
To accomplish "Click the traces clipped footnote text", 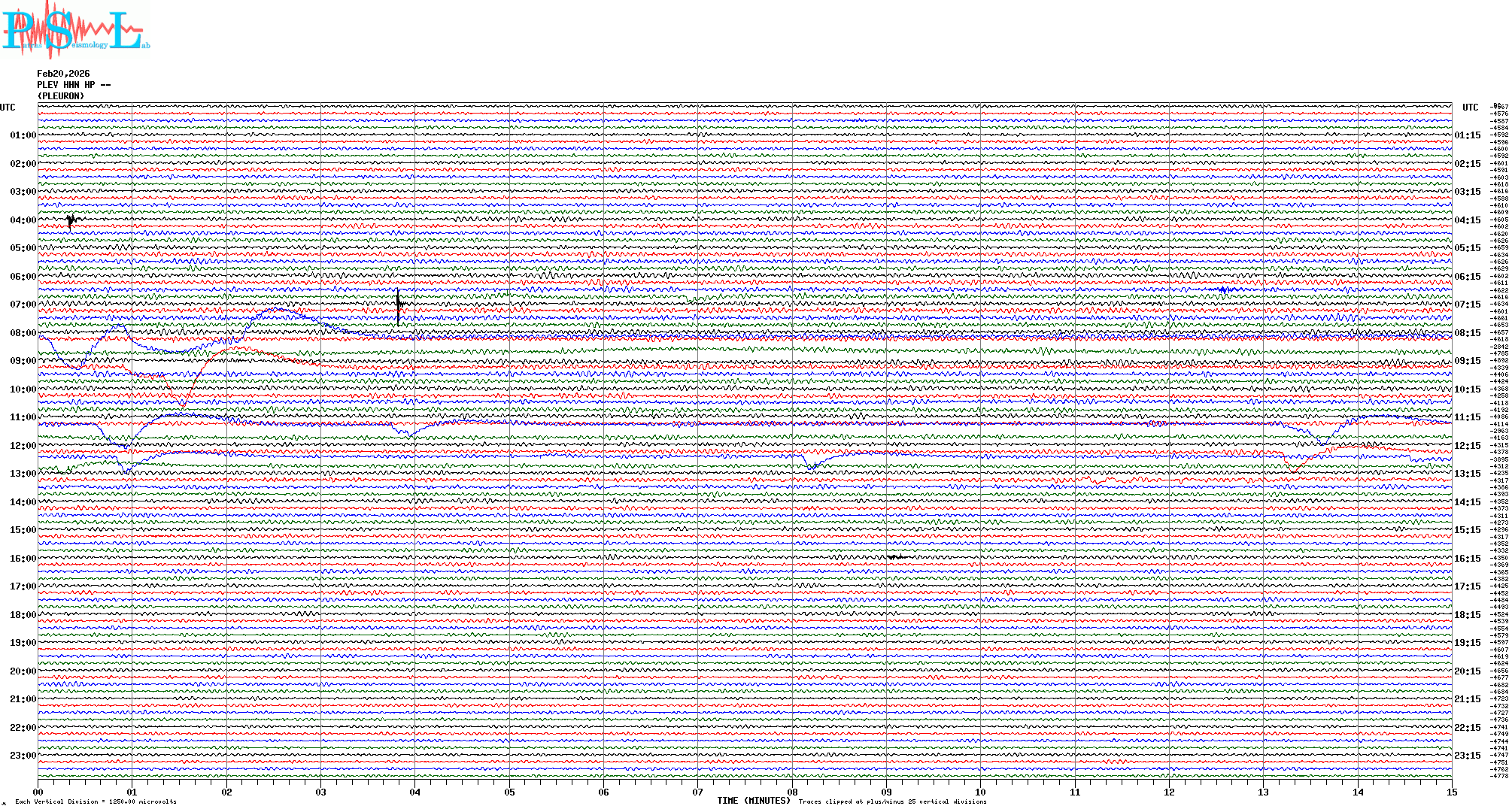I will 892,801.
